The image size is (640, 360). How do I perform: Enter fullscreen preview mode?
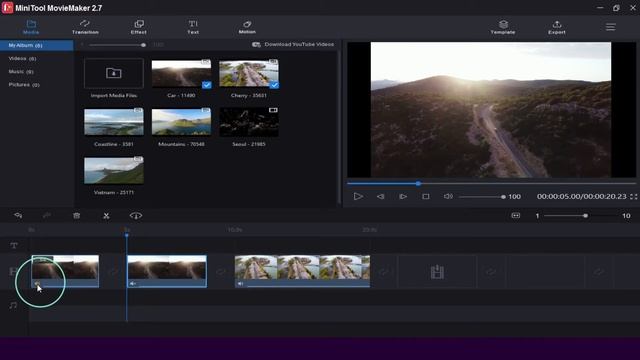[x=633, y=196]
